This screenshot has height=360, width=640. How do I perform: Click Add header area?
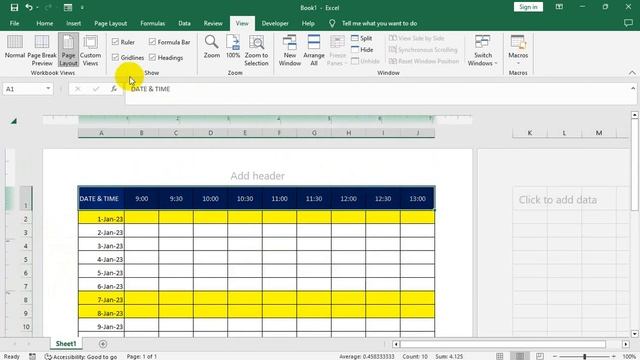258,176
